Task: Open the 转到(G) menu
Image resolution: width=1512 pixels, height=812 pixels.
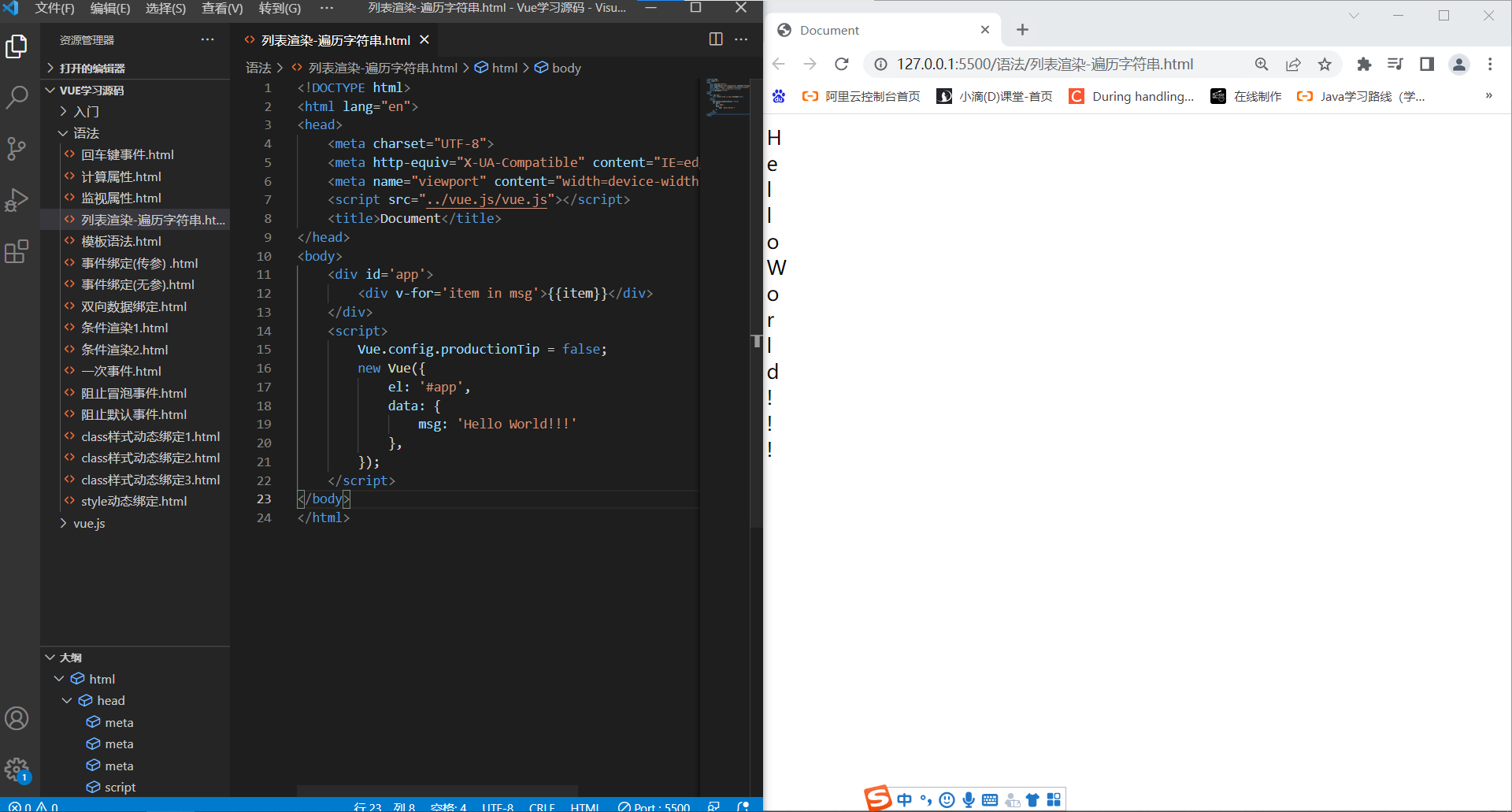Action: point(280,9)
